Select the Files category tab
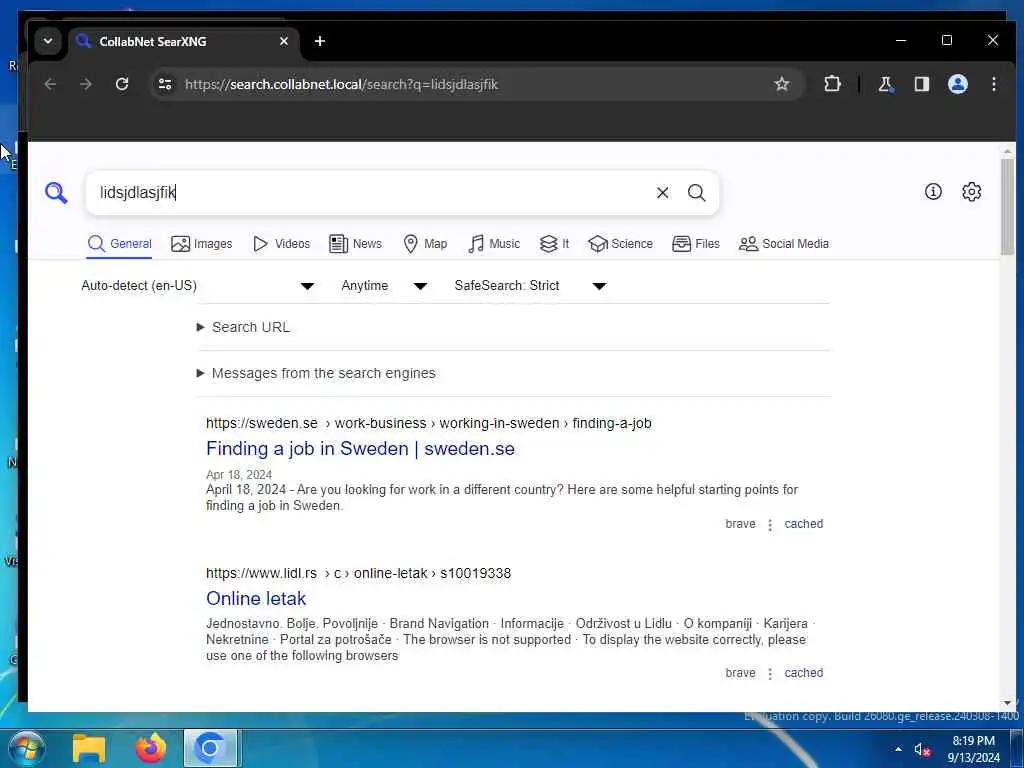This screenshot has height=768, width=1024. [696, 244]
